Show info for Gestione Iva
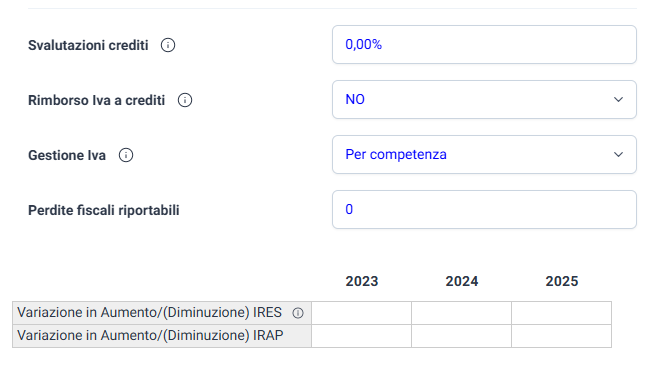Screen dimensions: 659x390 (126, 155)
